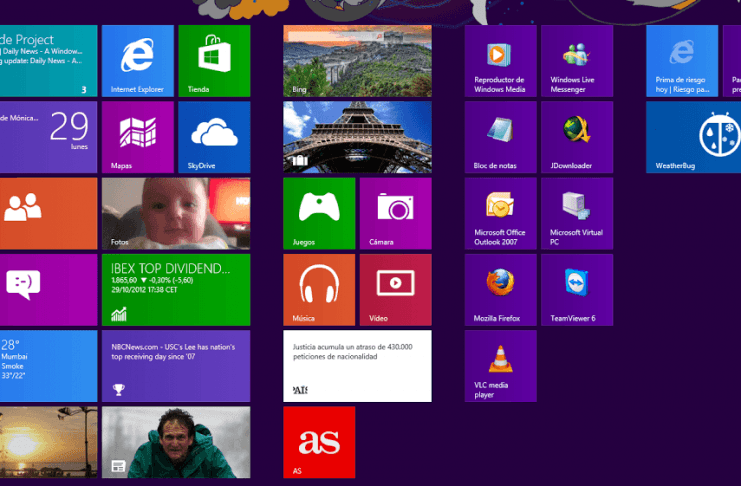
Task: Open the AS sports tile
Action: [319, 442]
